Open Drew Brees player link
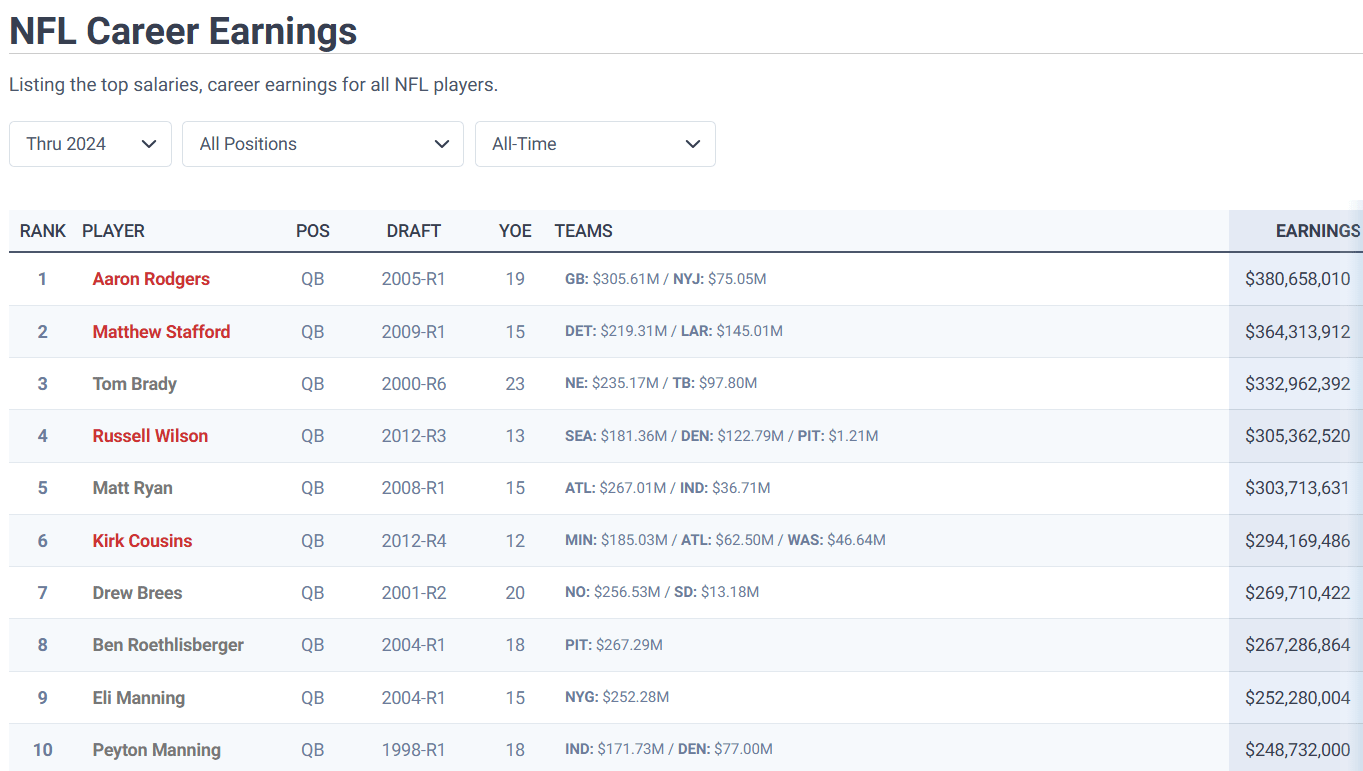Screen dimensions: 1363x771 click(138, 593)
